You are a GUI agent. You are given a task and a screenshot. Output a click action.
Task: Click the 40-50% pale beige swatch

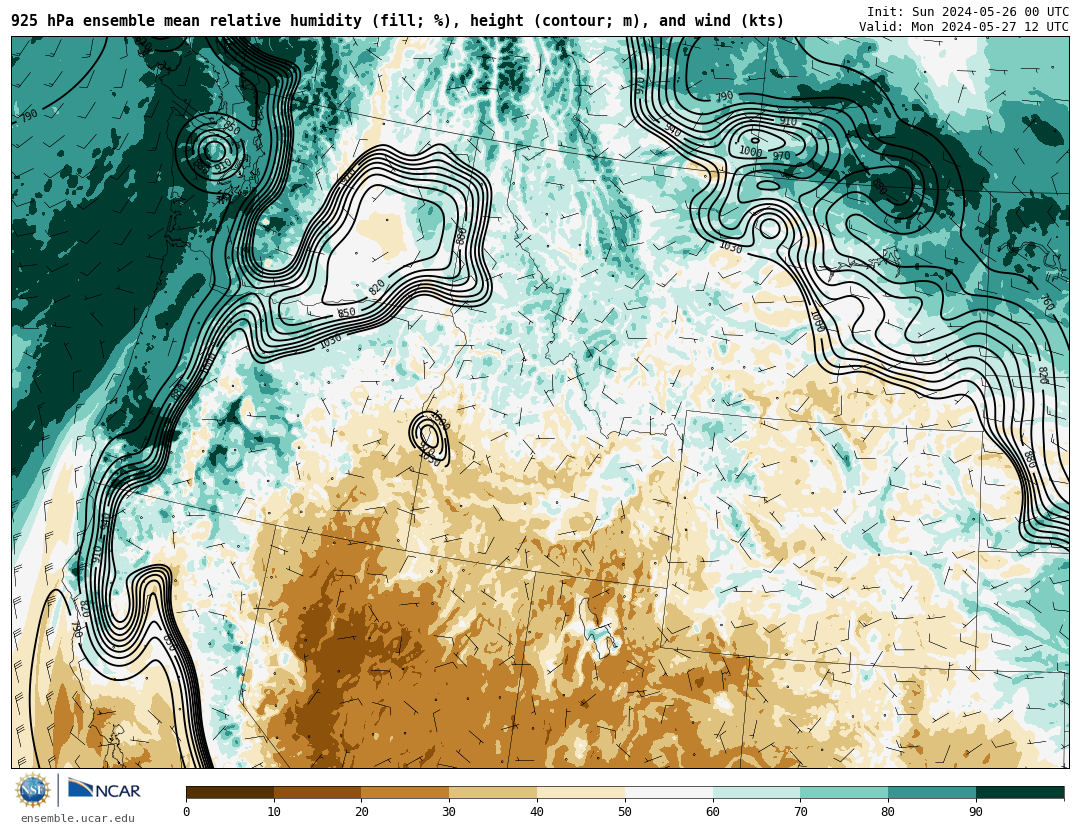point(581,793)
